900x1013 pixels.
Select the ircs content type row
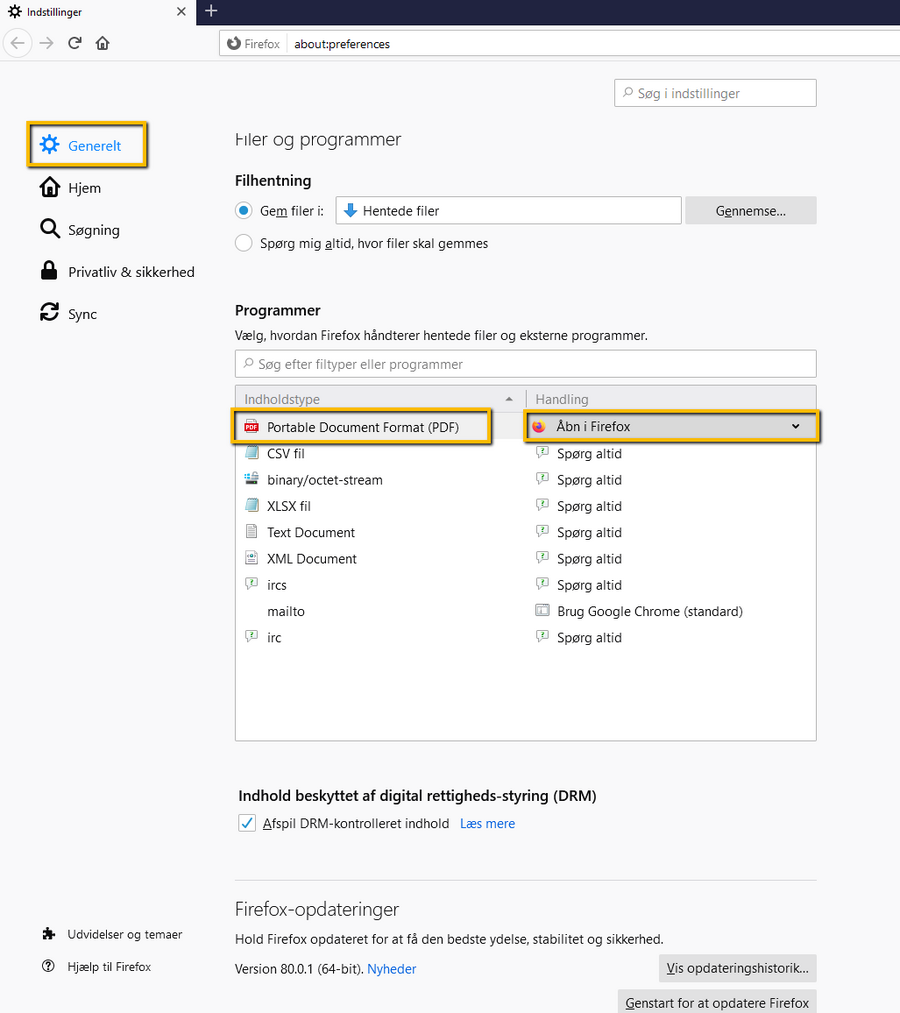click(x=526, y=585)
